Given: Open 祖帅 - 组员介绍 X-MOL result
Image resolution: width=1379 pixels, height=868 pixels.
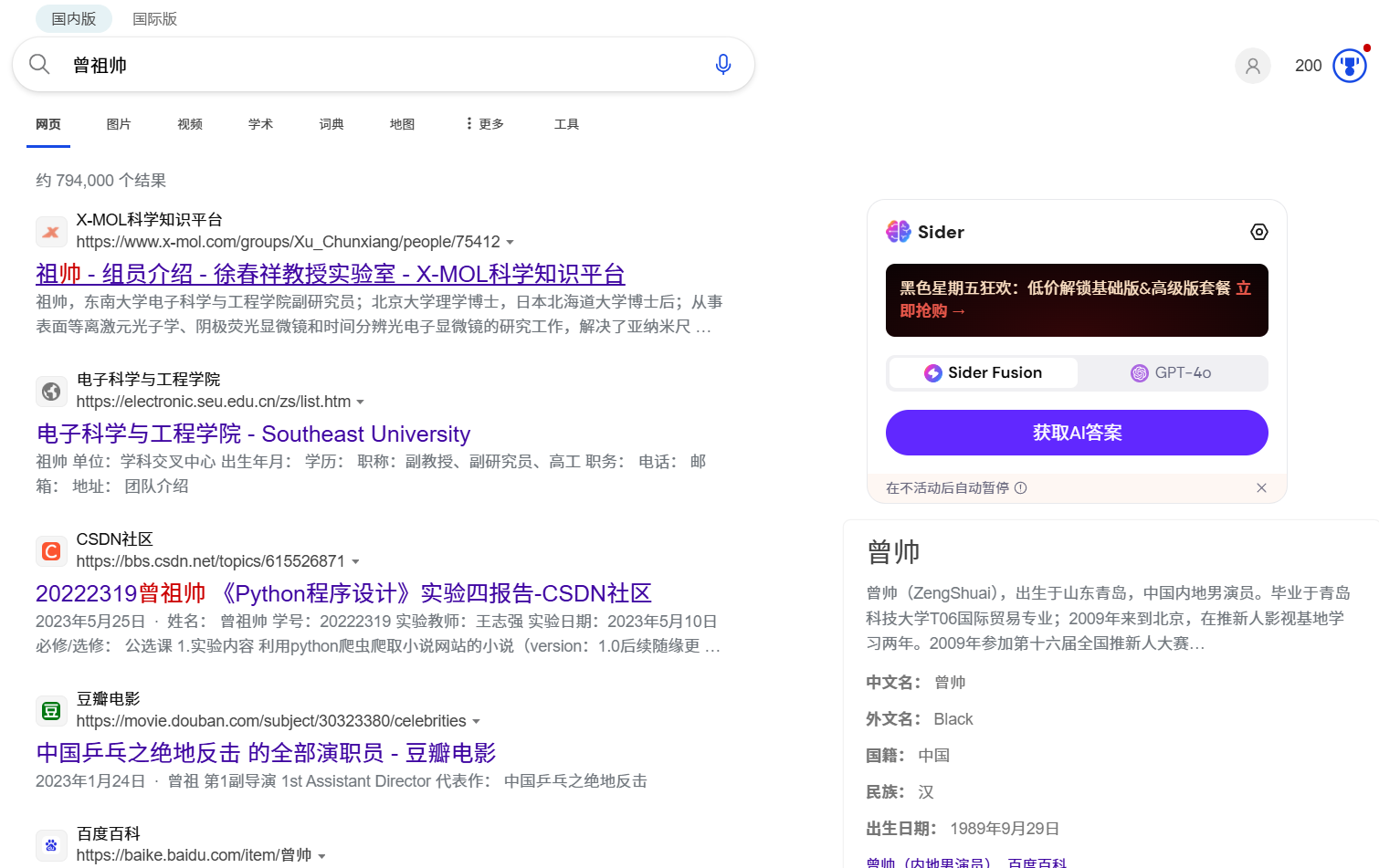Looking at the screenshot, I should tap(330, 274).
